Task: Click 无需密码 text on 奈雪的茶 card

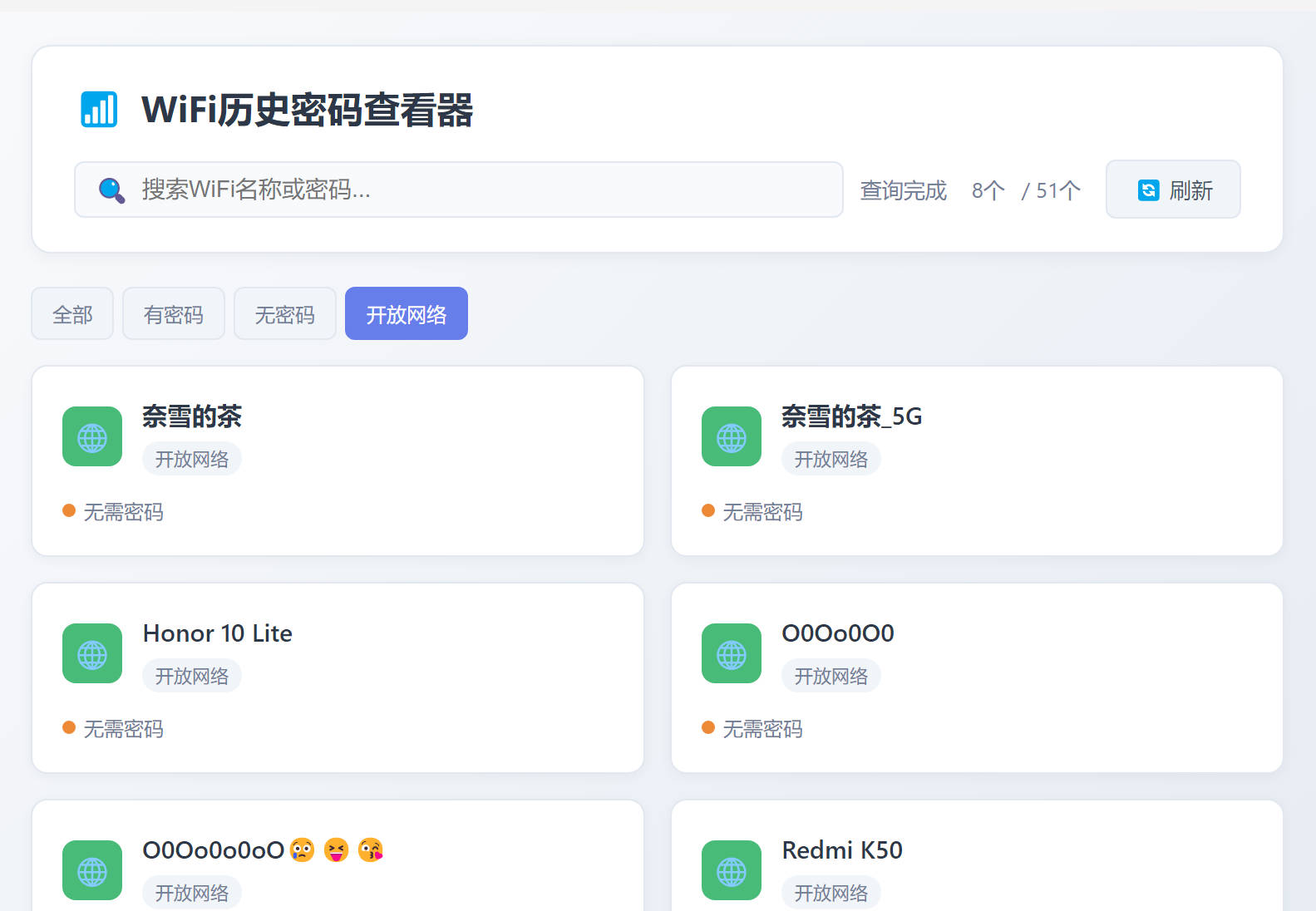Action: (x=124, y=512)
